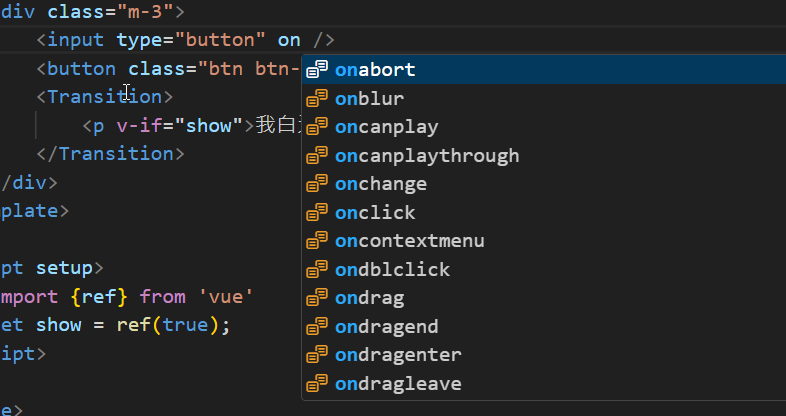
Task: Click the property icon next to onblur
Action: (317, 98)
